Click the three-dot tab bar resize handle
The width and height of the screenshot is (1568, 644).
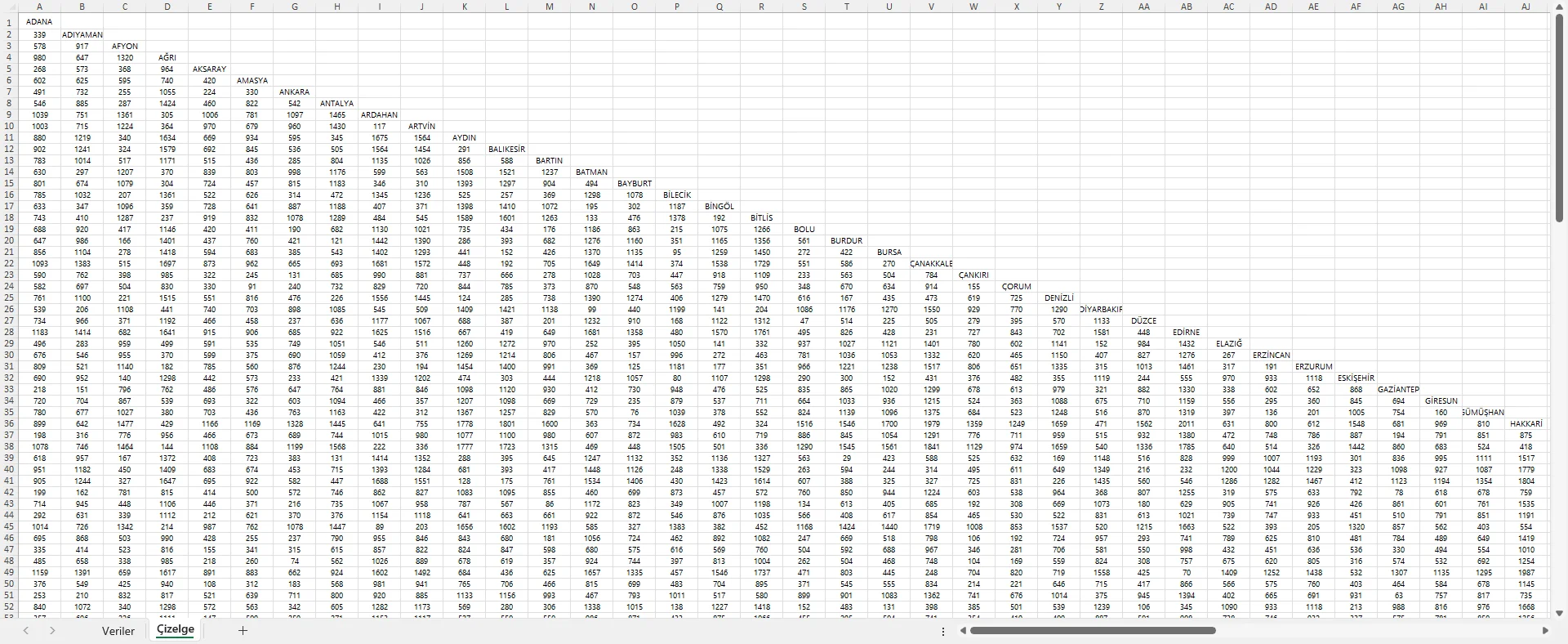(943, 632)
